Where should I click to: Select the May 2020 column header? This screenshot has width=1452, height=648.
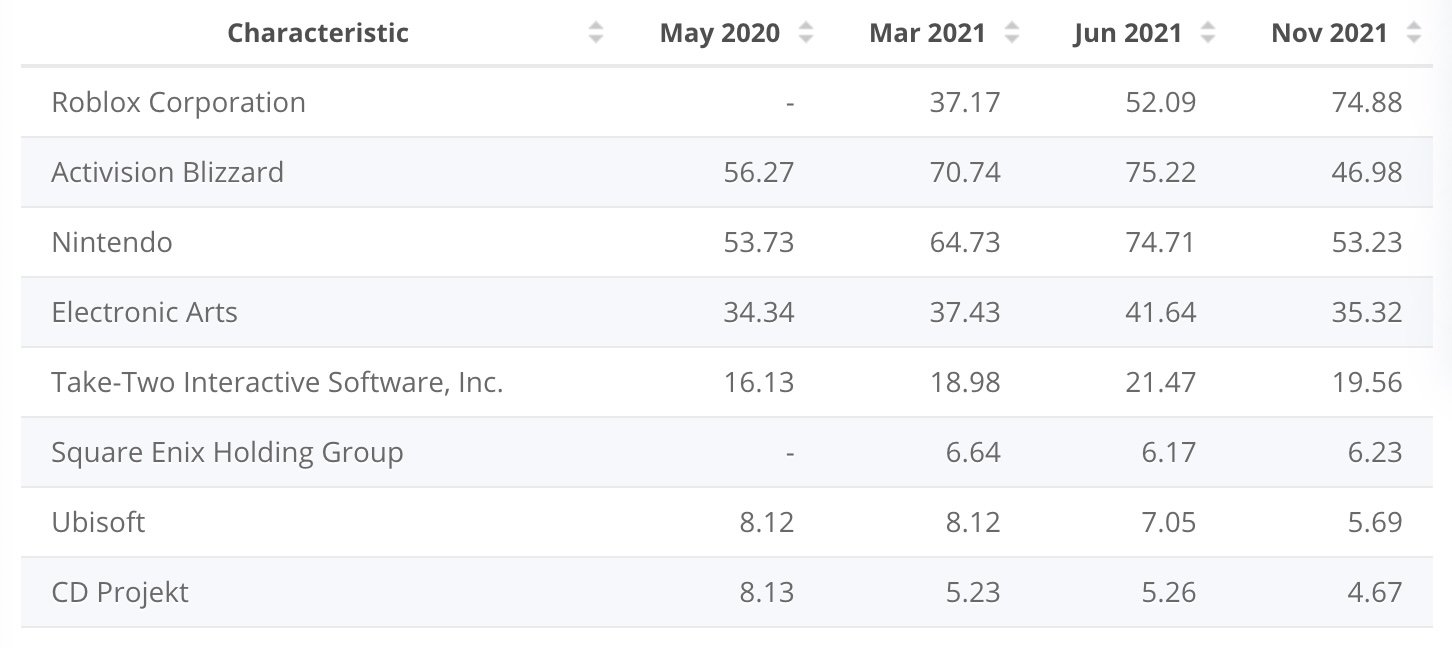(x=720, y=33)
